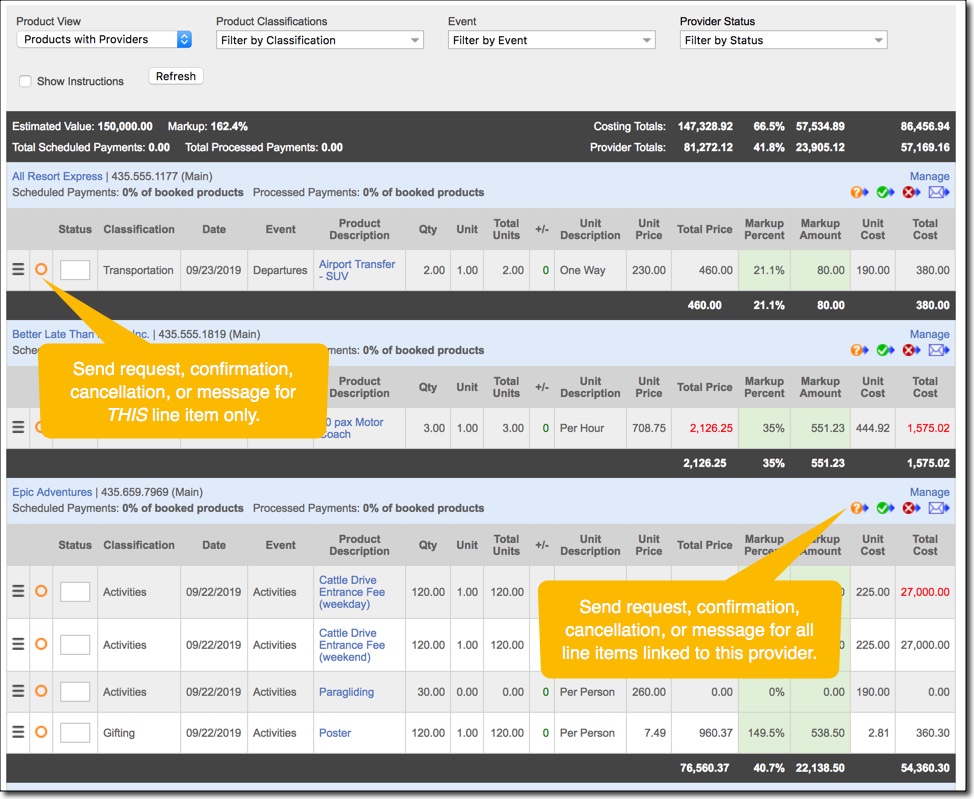Click drag handle on Poster row
Image resolution: width=974 pixels, height=799 pixels.
19,733
